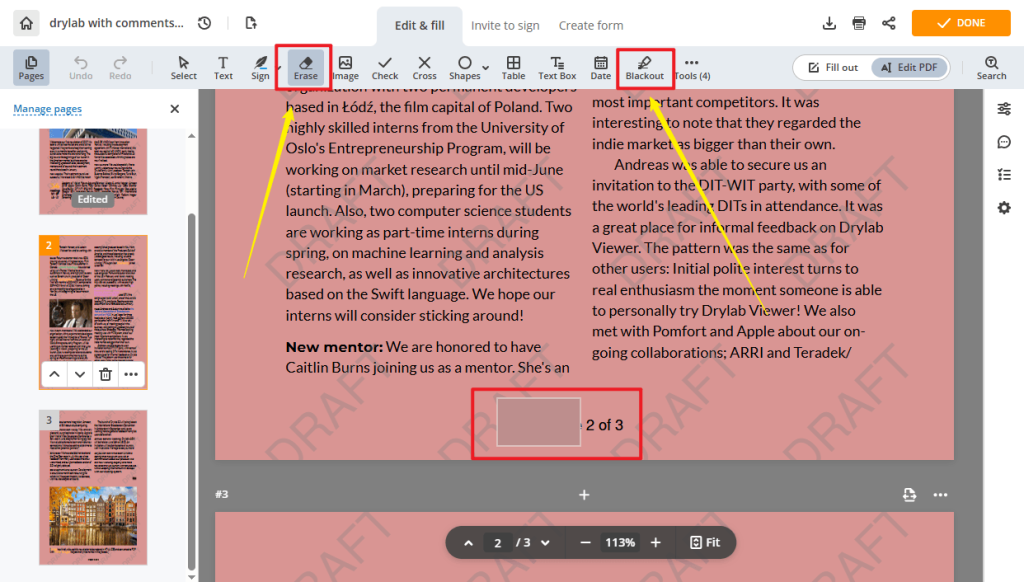Zoom out with minus button
The width and height of the screenshot is (1024, 582).
click(x=585, y=543)
